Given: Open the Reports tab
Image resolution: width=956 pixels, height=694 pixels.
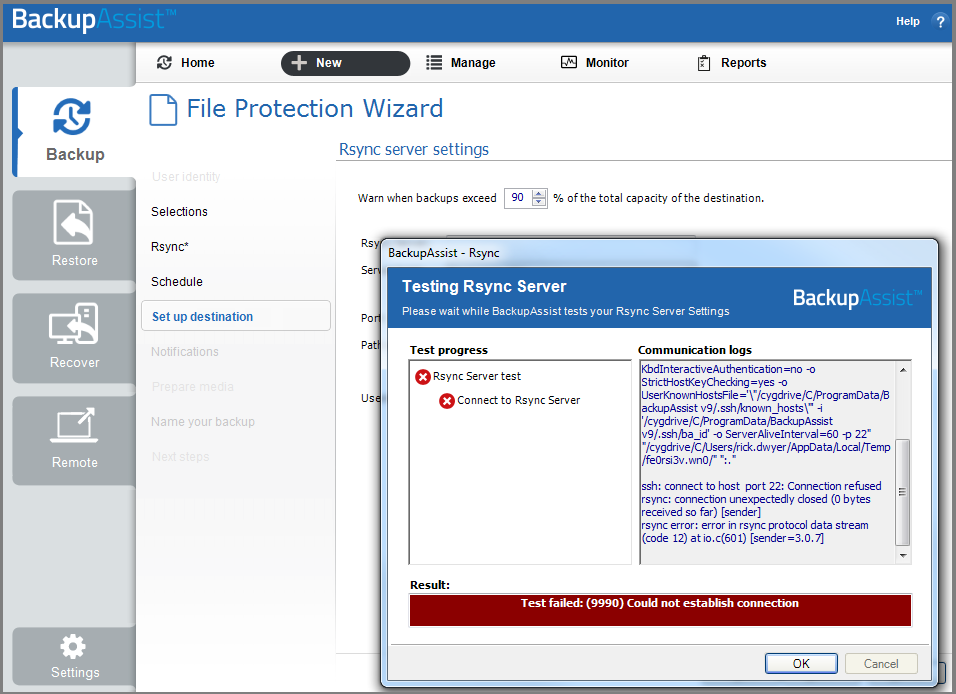Looking at the screenshot, I should pyautogui.click(x=732, y=62).
